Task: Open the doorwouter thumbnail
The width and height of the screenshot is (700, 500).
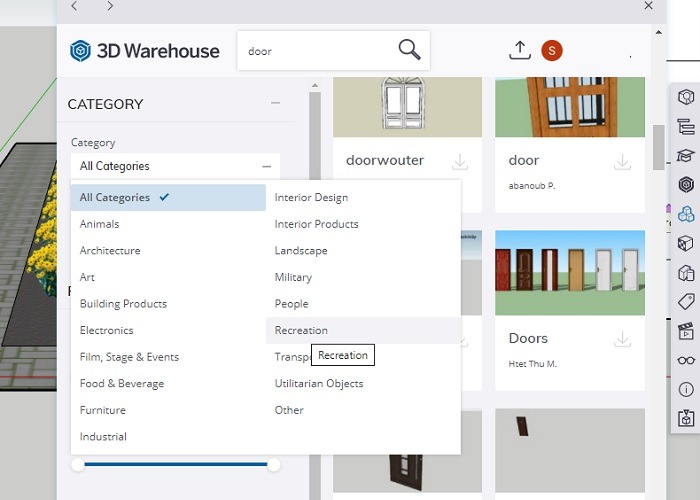Action: pyautogui.click(x=407, y=107)
